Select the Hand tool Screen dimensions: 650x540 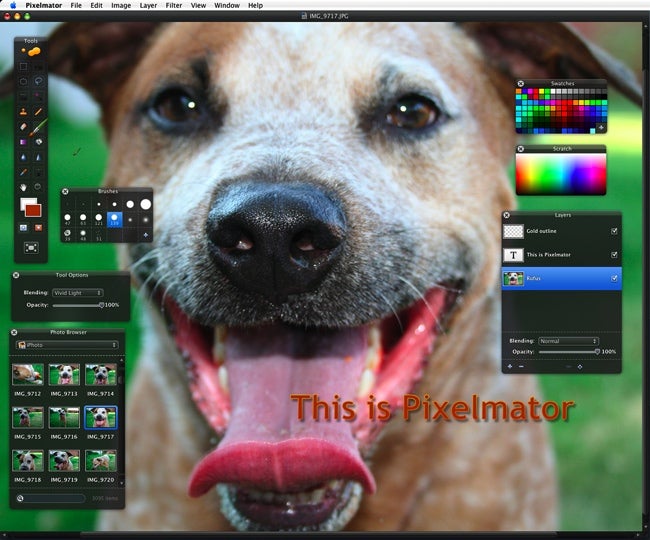(23, 187)
